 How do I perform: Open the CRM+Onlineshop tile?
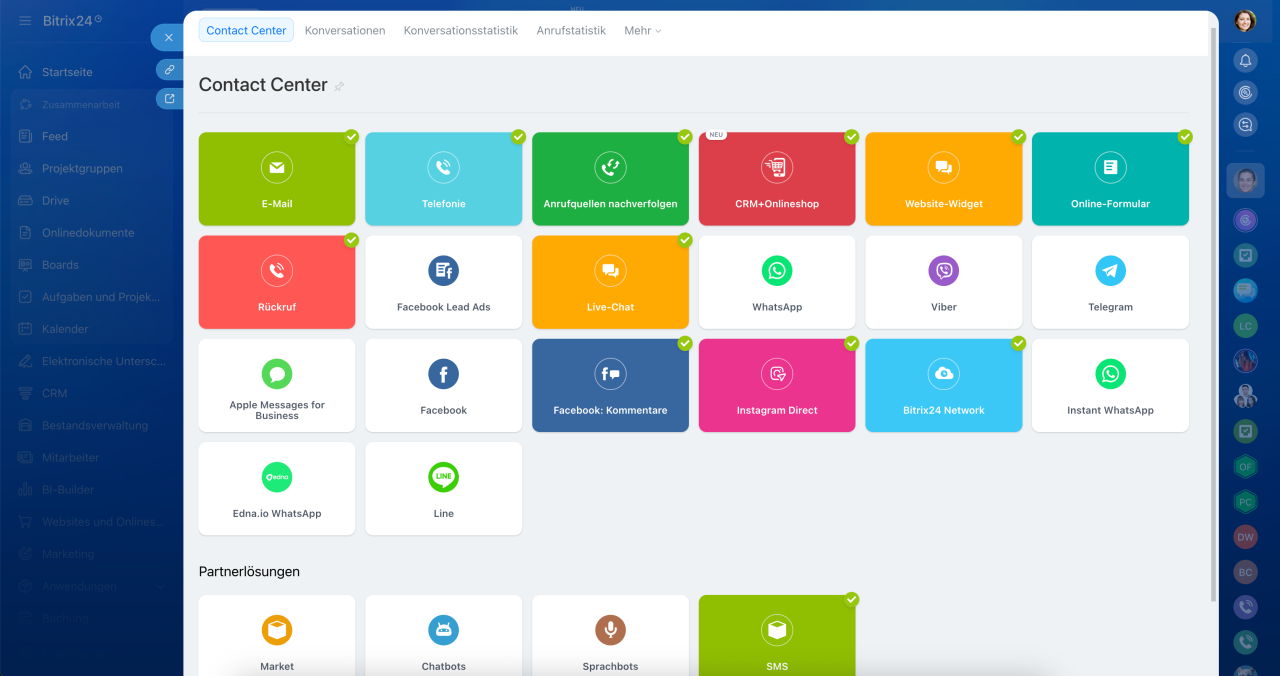coord(777,179)
